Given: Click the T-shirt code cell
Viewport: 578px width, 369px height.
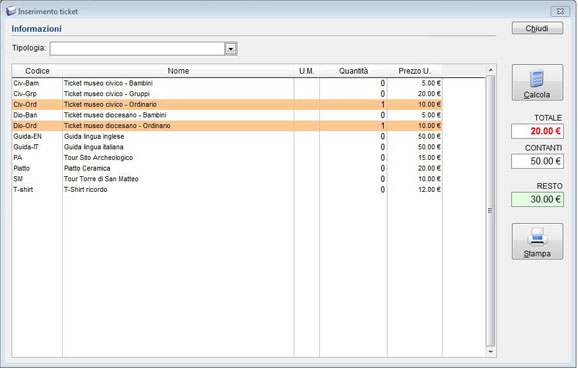Looking at the screenshot, I should tap(37, 190).
